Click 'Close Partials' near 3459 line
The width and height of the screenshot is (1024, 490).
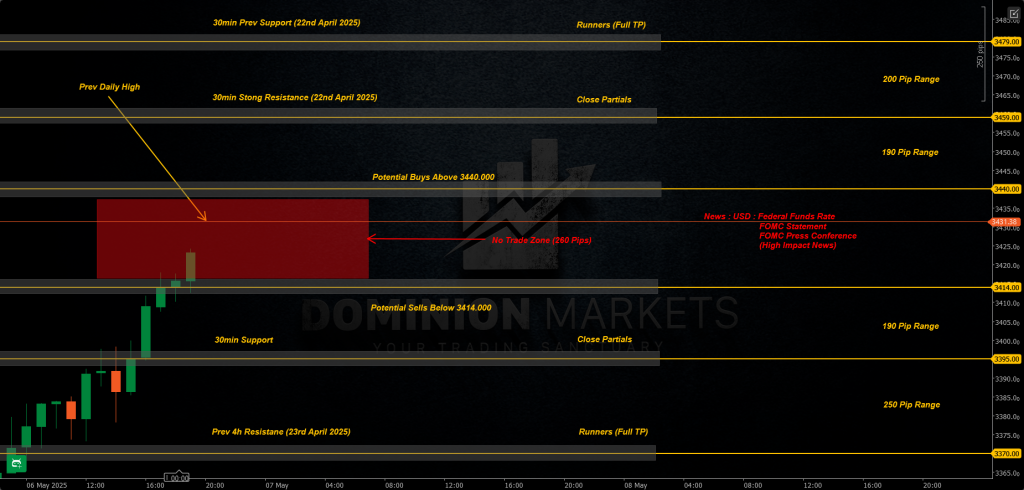point(604,100)
